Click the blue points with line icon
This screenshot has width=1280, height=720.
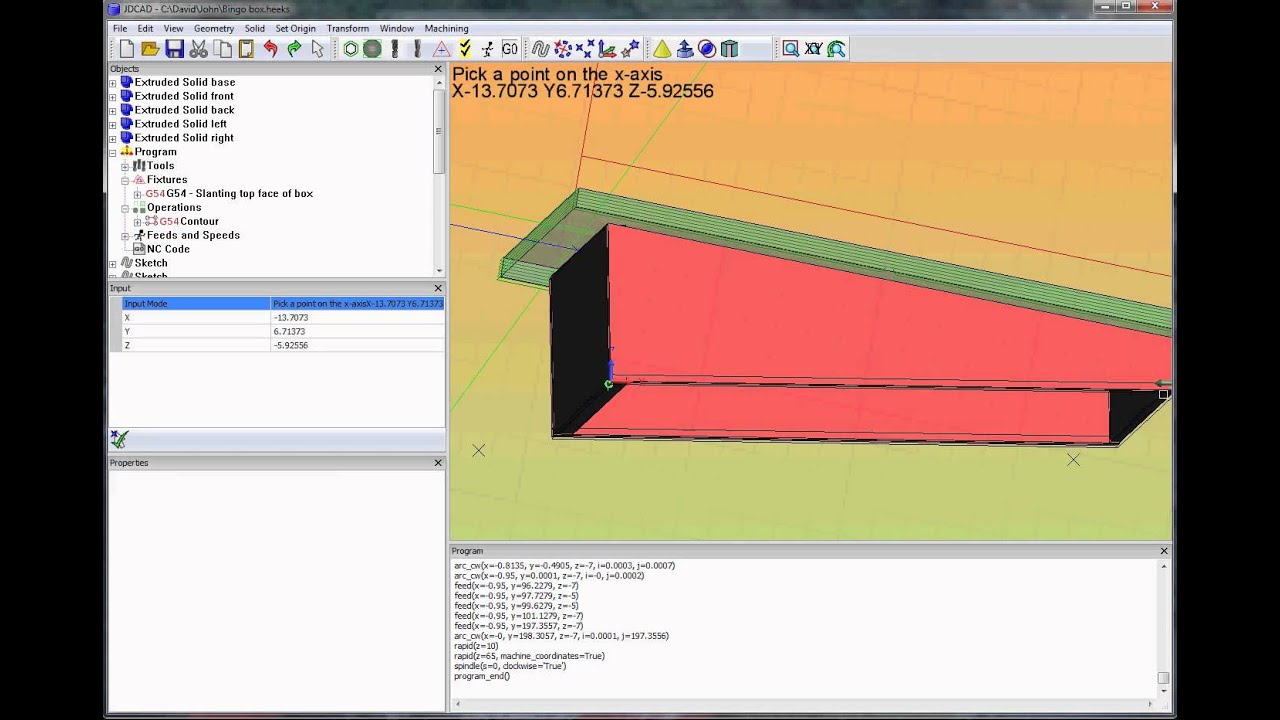[585, 48]
